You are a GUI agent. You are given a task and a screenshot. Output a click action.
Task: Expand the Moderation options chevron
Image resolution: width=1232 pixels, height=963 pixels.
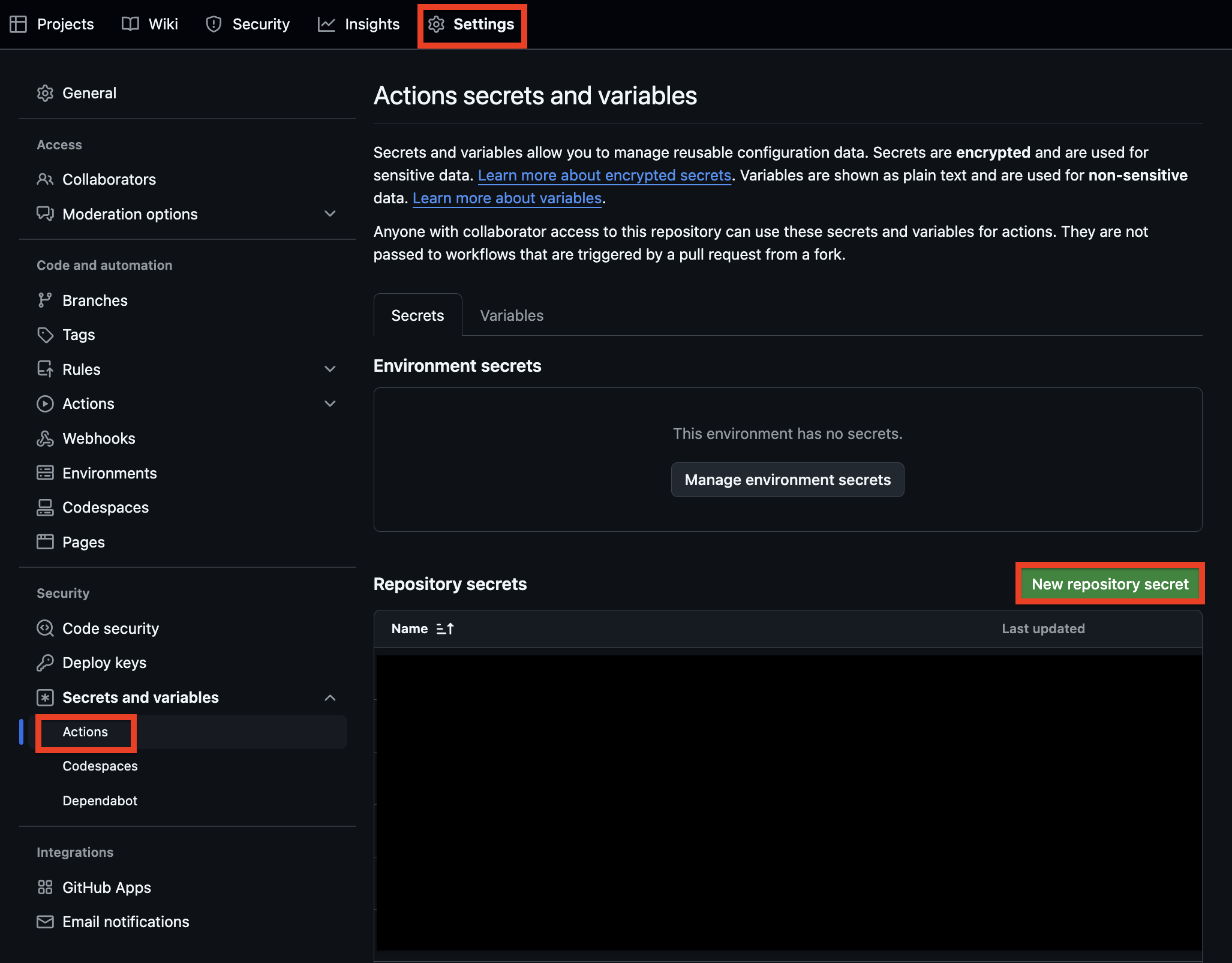[330, 214]
